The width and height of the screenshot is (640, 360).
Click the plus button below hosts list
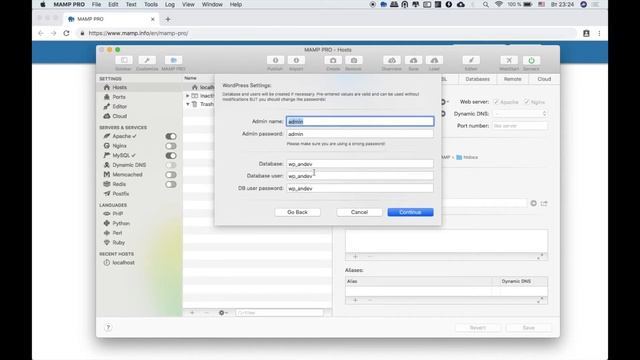(x=192, y=313)
